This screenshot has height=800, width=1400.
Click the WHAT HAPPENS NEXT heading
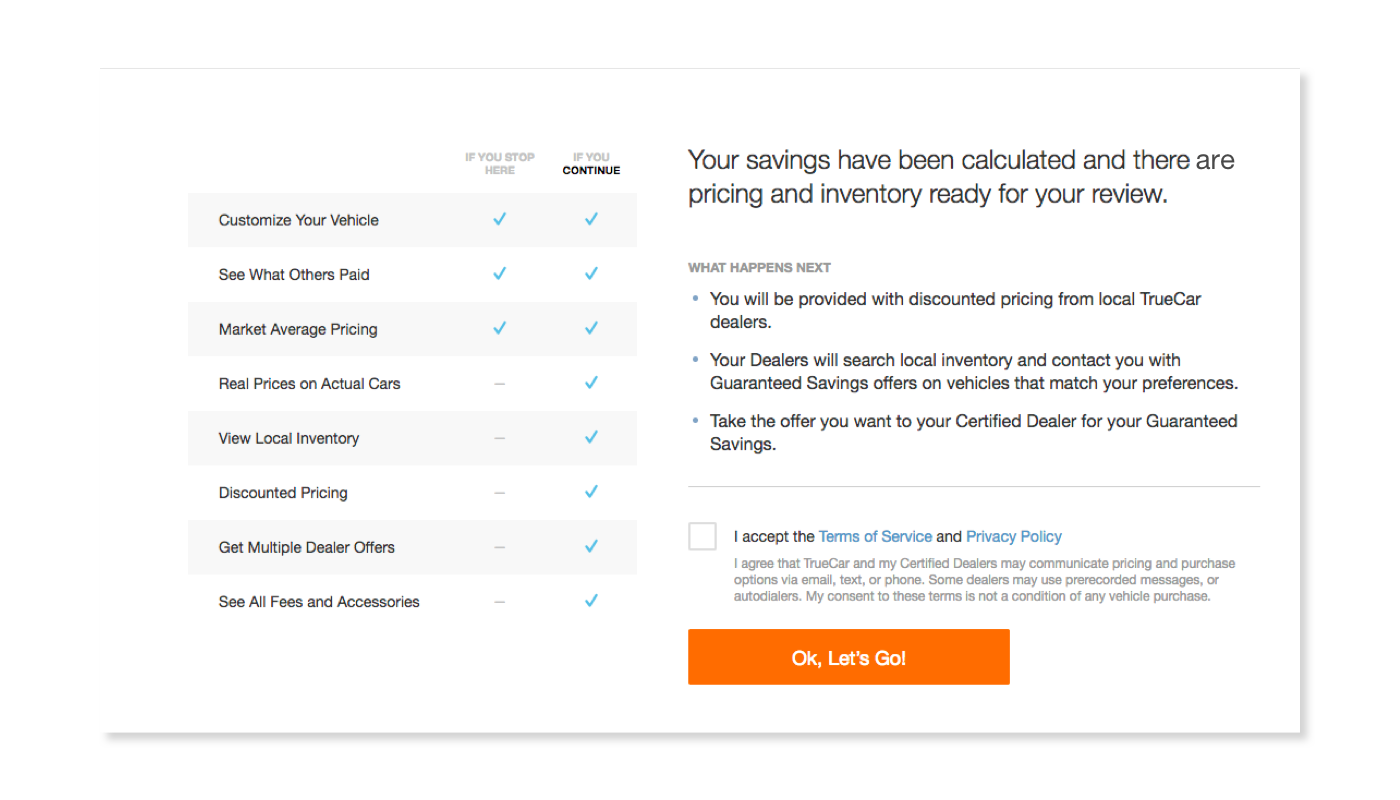click(x=759, y=268)
